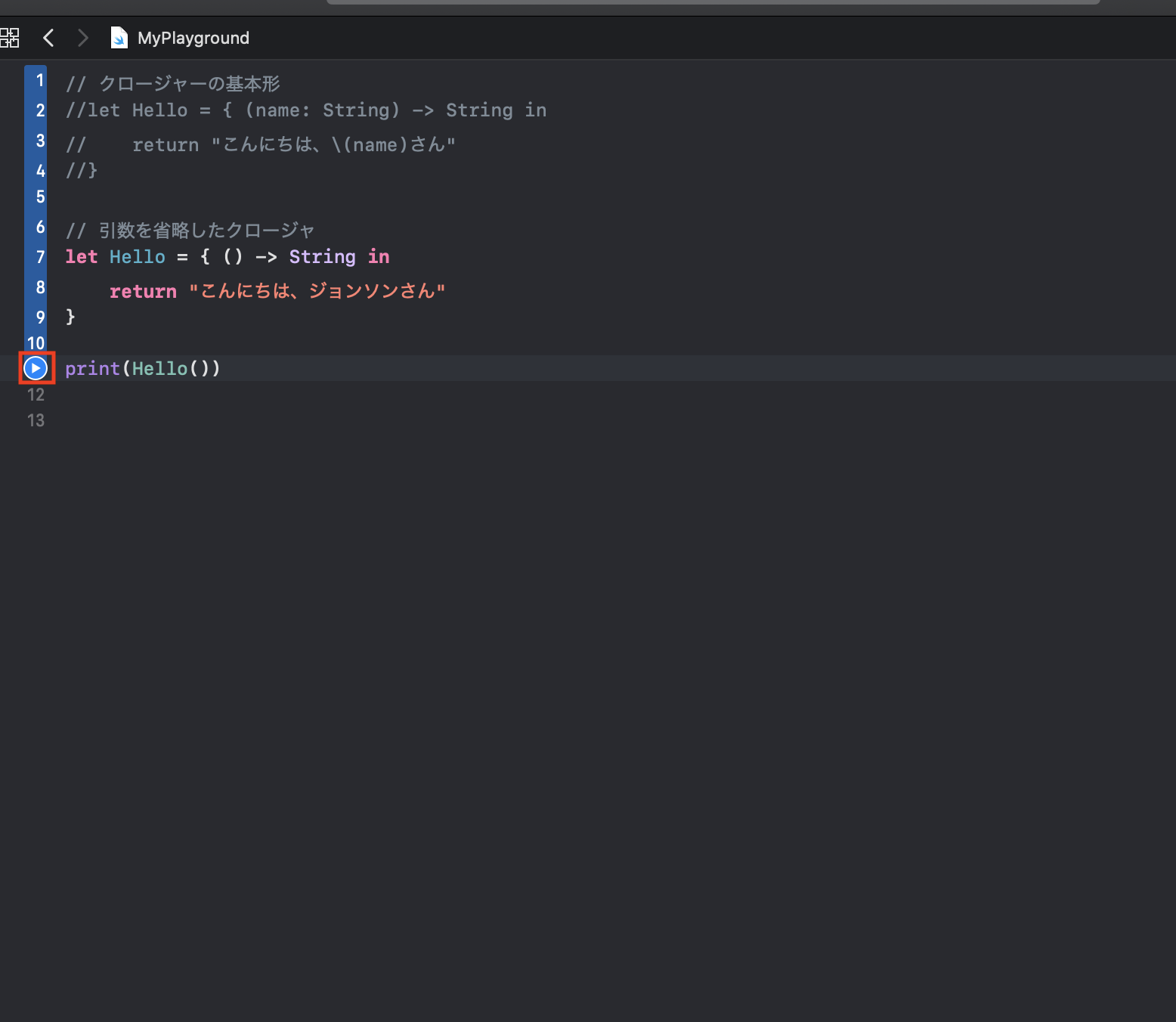
Task: Click 'print' in the print(Hello()) call
Action: (x=93, y=368)
